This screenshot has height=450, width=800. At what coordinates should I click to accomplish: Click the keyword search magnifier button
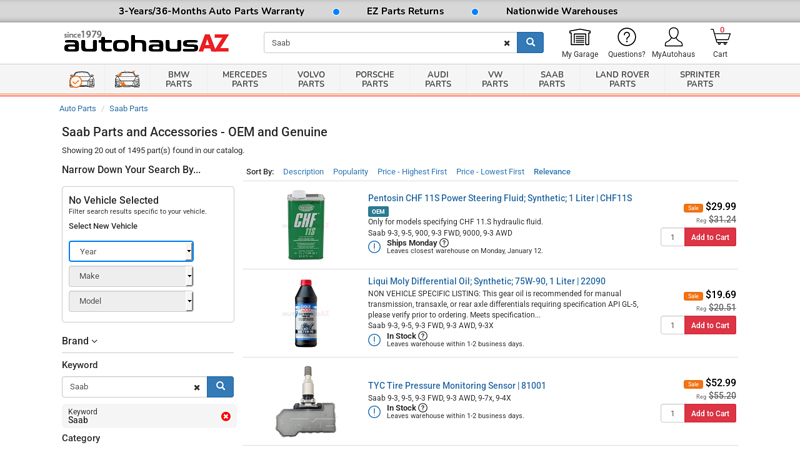(x=220, y=387)
